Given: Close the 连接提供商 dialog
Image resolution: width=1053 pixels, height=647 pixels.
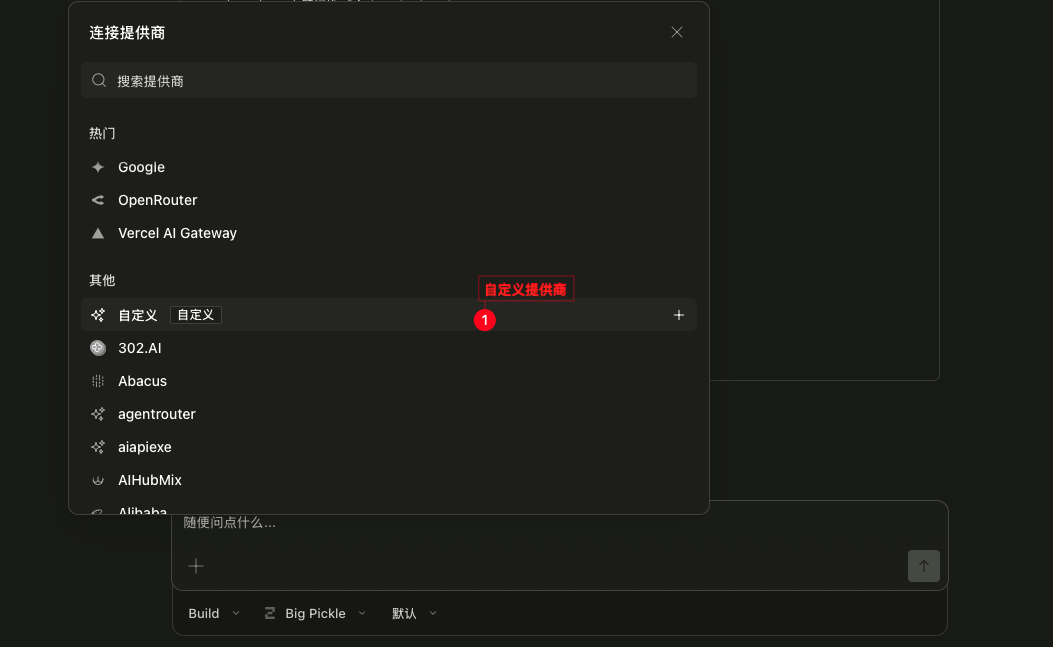Looking at the screenshot, I should point(677,32).
